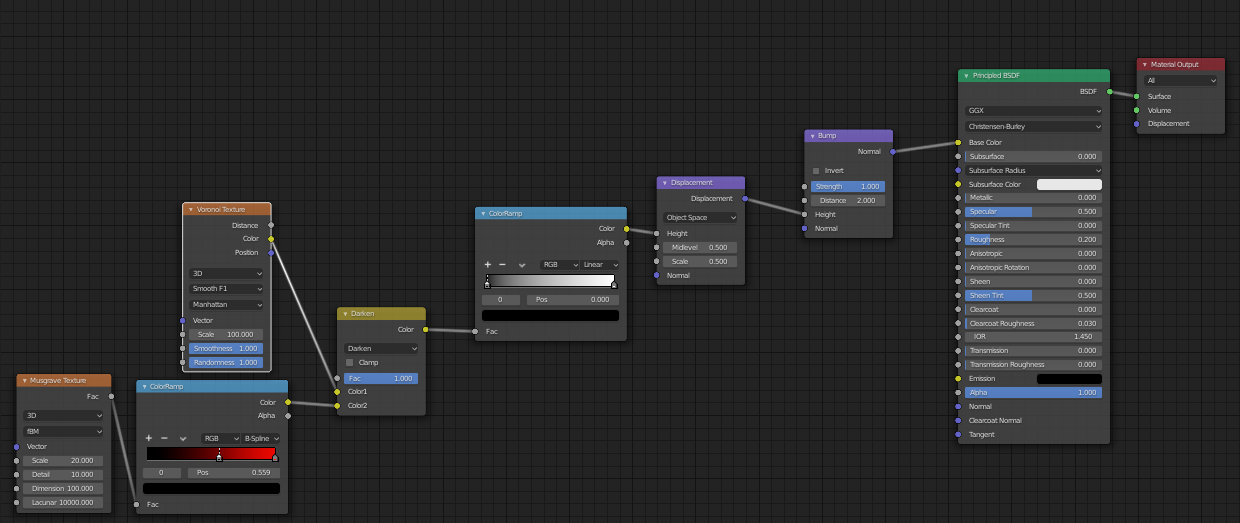Click the Pos 0.559 field in B-Spline ColorRamp
1240x523 pixels.
[235, 472]
